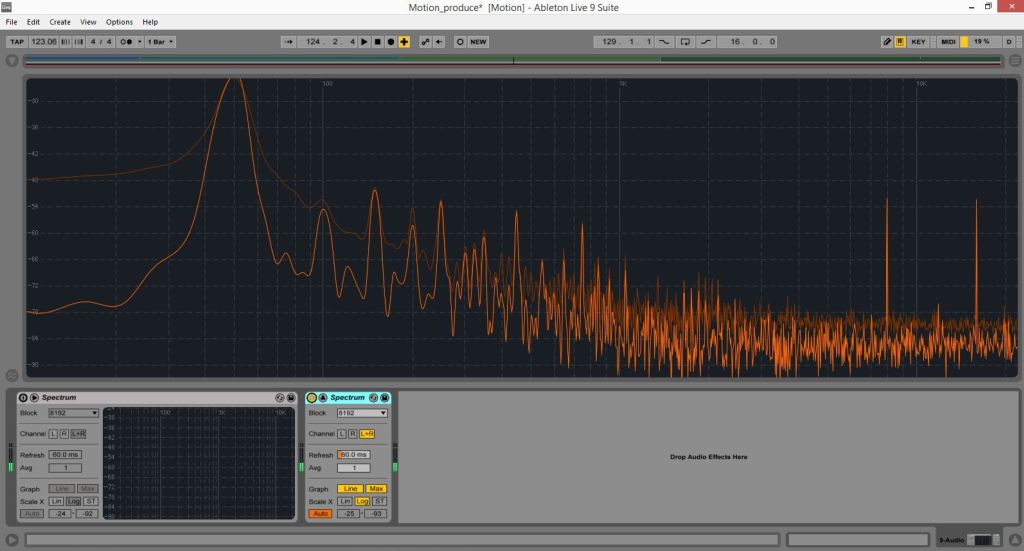Toggle Auto range on active Spectrum

(321, 513)
